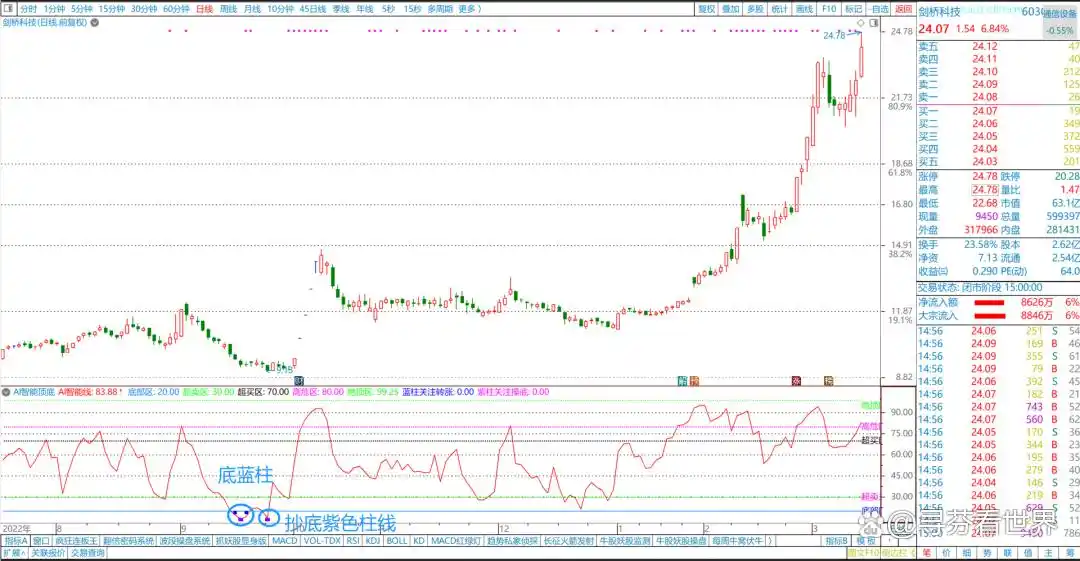The width and height of the screenshot is (1080, 561).
Task: Click the 叠加 overlay button
Action: (x=731, y=9)
